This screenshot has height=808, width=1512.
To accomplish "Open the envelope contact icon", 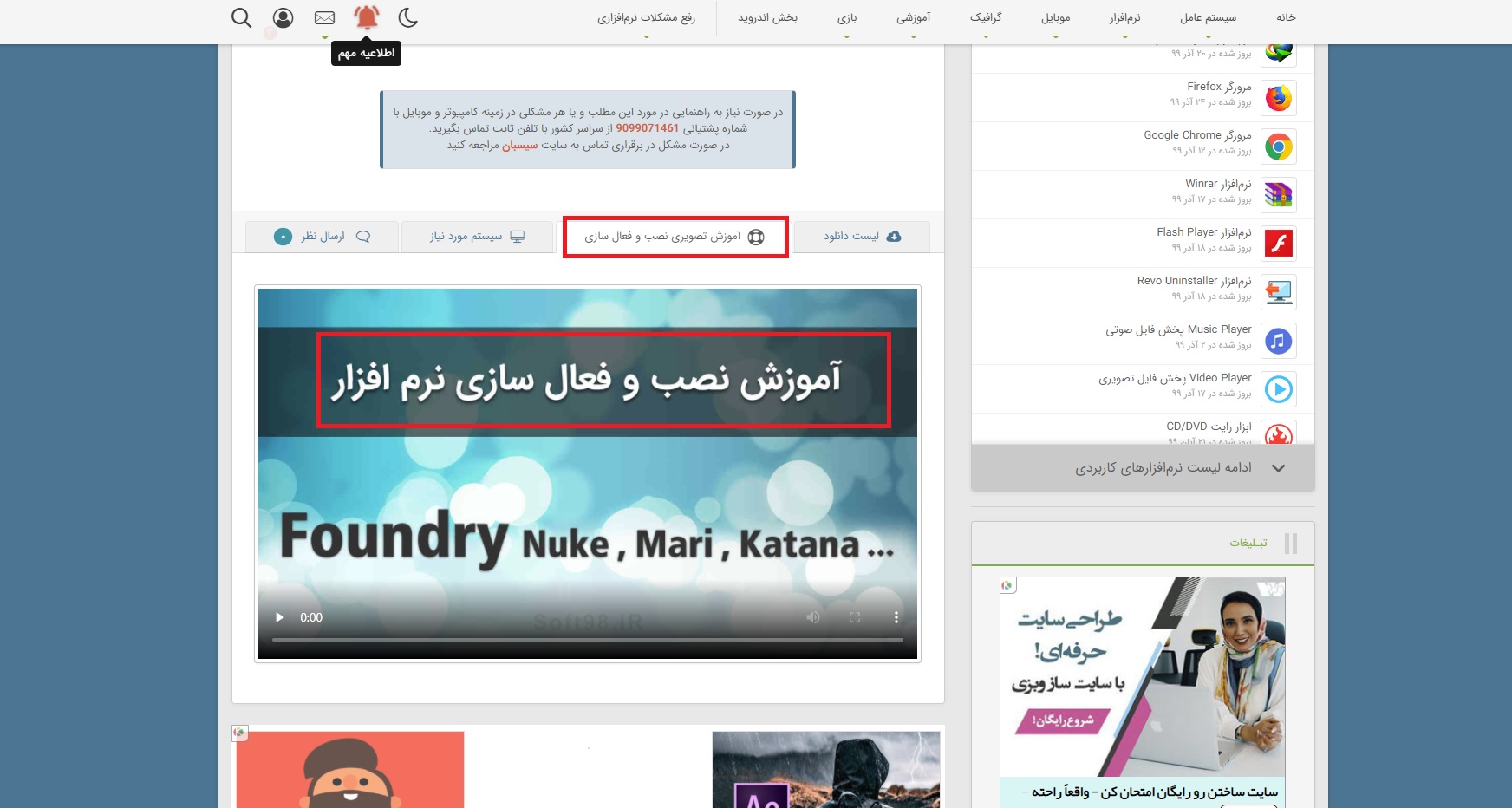I will [x=324, y=17].
